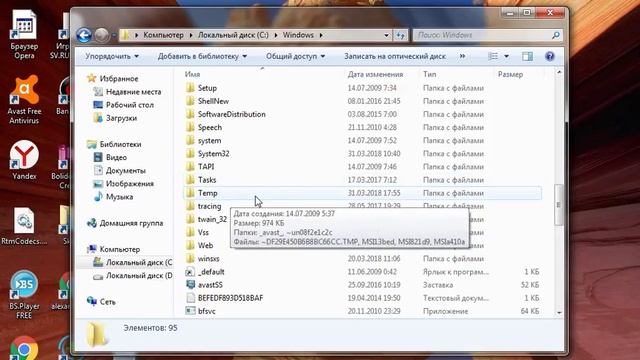This screenshot has height=360, width=640.
Task: Sort by the Тип column header
Action: [430, 74]
